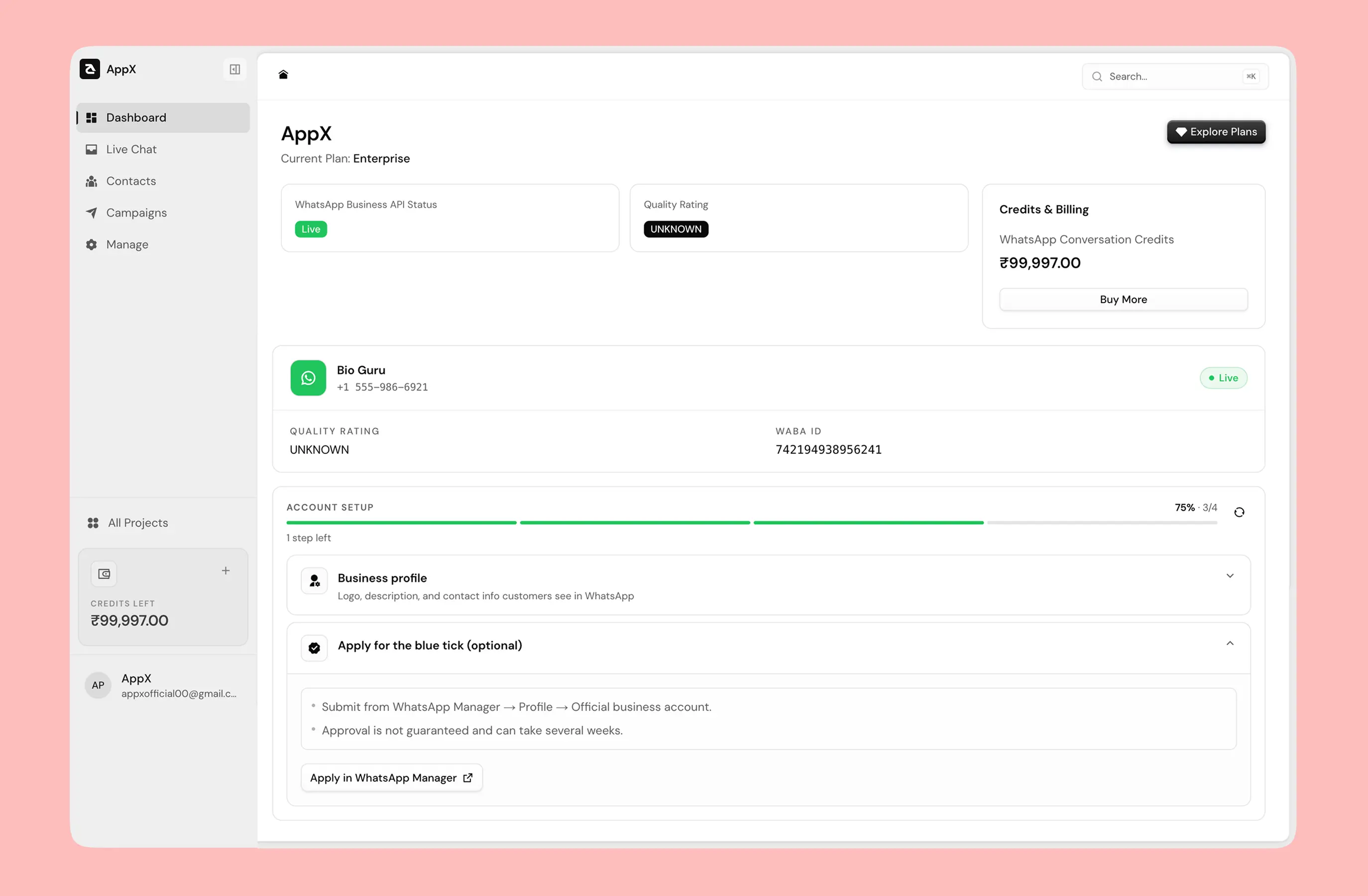Click the account setup progress bar
Image resolution: width=1368 pixels, height=896 pixels.
tap(752, 523)
